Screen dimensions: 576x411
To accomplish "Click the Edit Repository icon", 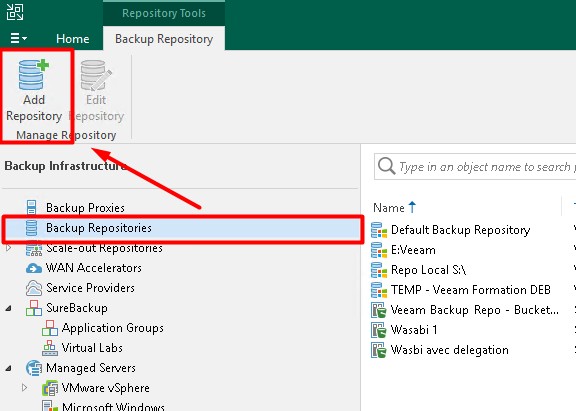I will [x=96, y=75].
